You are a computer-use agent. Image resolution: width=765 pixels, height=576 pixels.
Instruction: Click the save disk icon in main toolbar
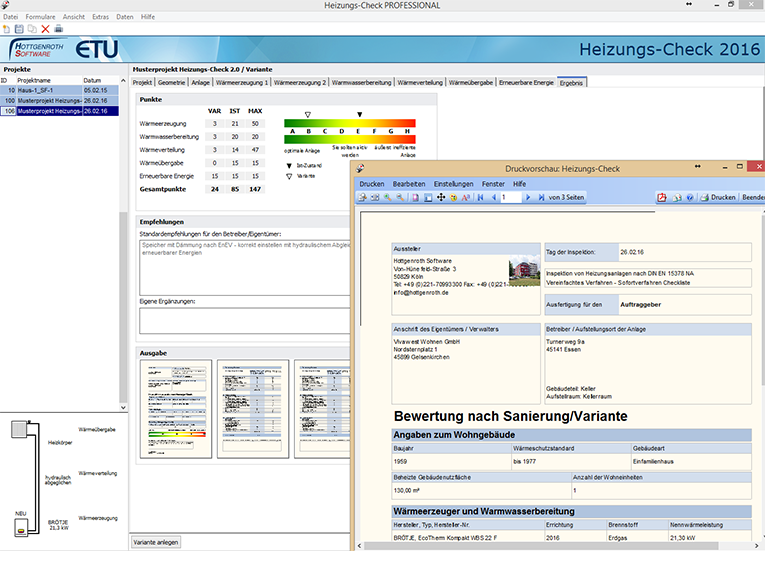pos(20,29)
